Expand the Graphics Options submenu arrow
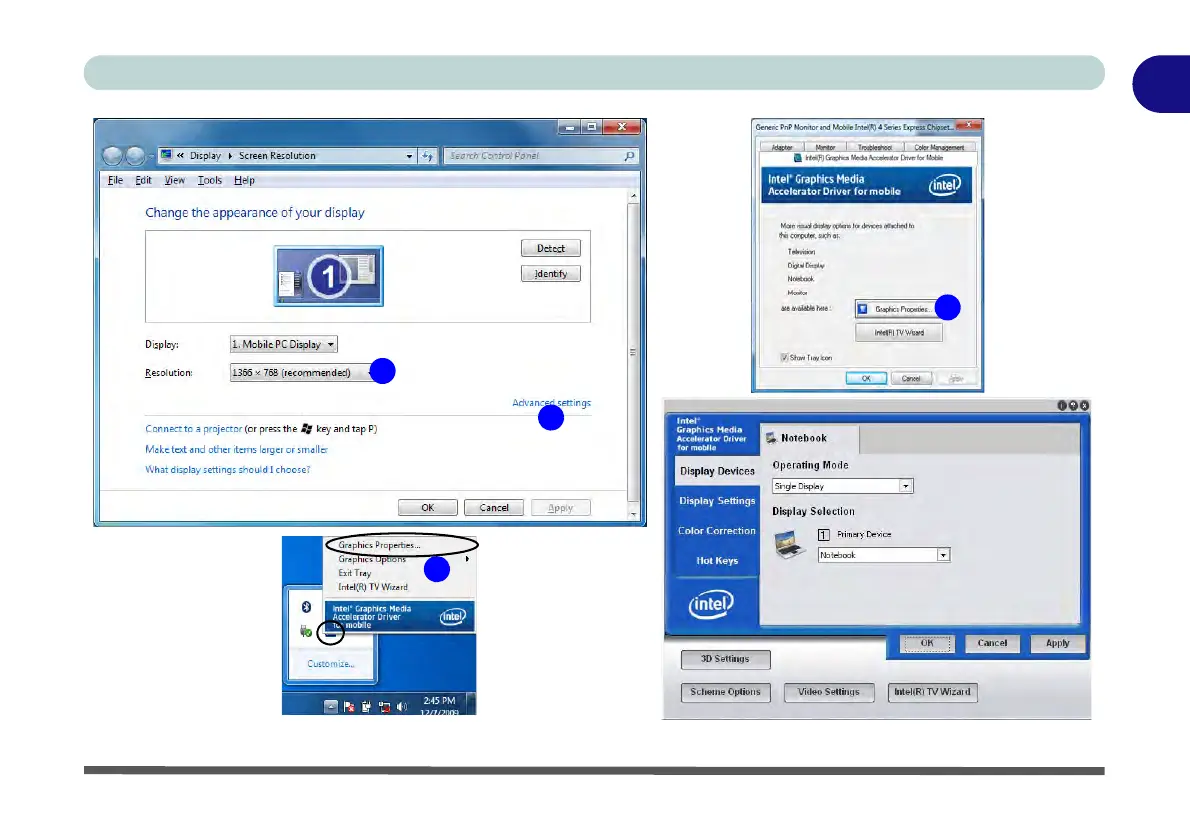Image resolution: width=1190 pixels, height=838 pixels. coord(467,559)
